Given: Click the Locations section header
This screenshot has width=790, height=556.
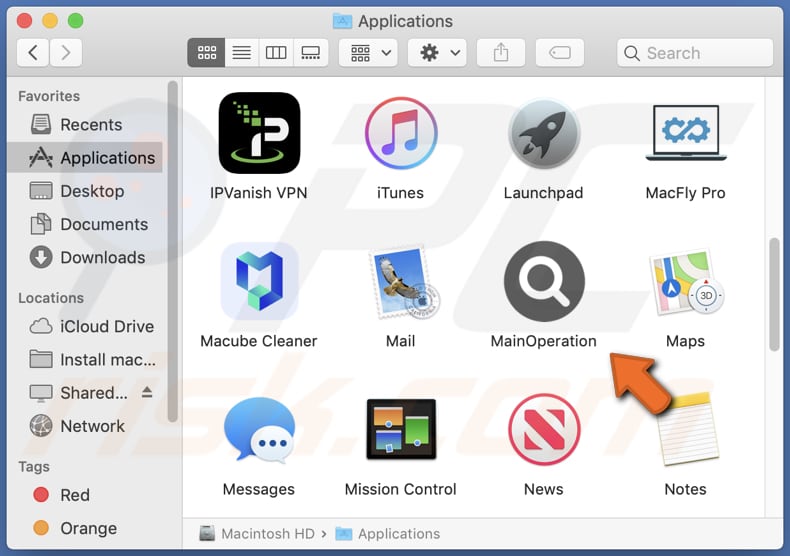Looking at the screenshot, I should click(x=51, y=298).
